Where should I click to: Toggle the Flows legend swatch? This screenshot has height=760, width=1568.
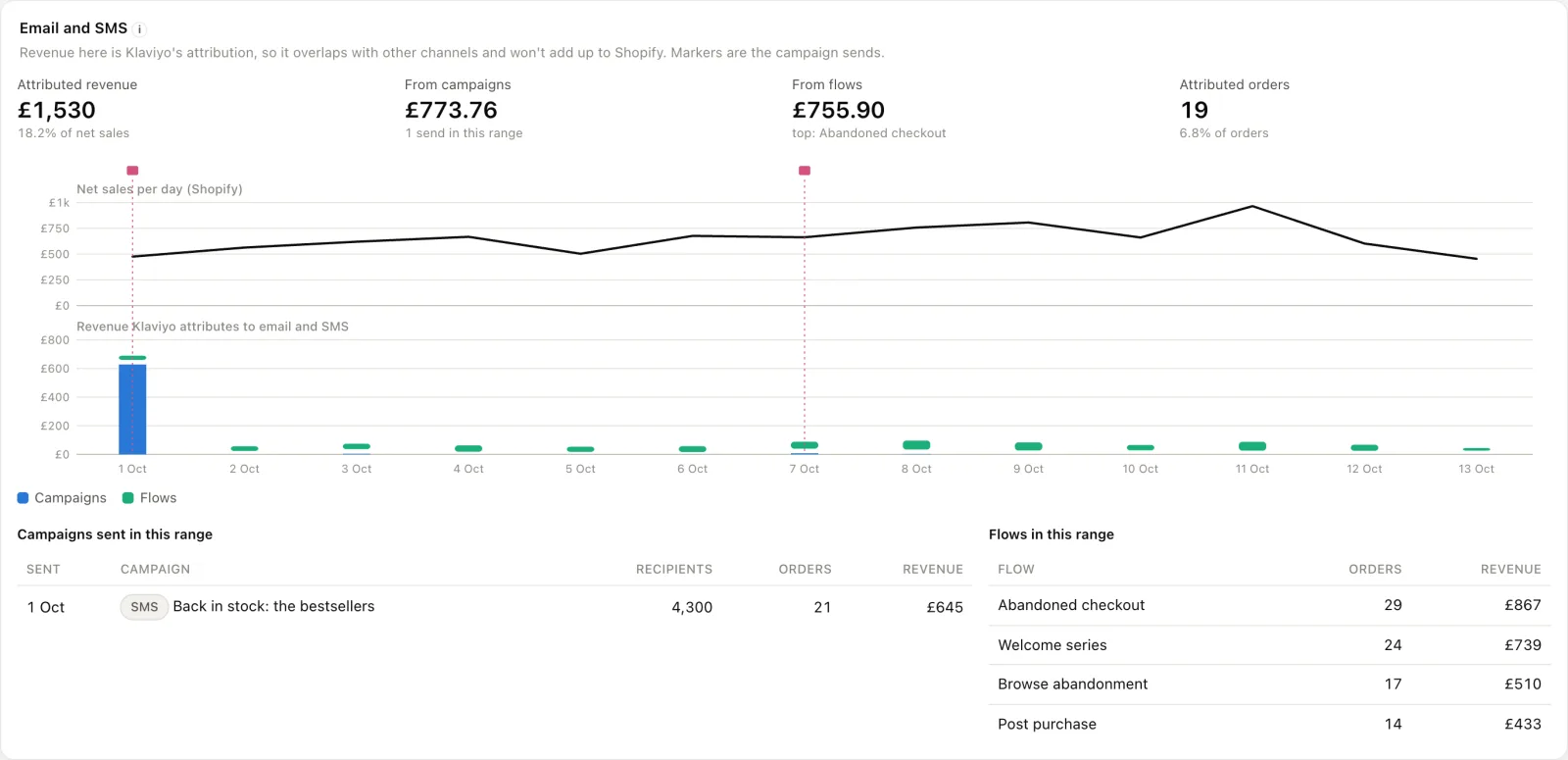(x=127, y=498)
